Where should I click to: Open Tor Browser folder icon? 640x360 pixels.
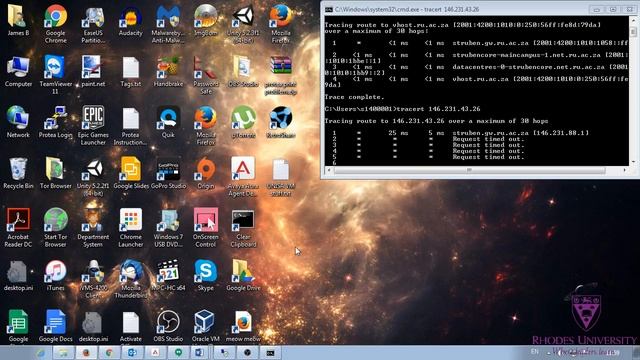coord(56,173)
